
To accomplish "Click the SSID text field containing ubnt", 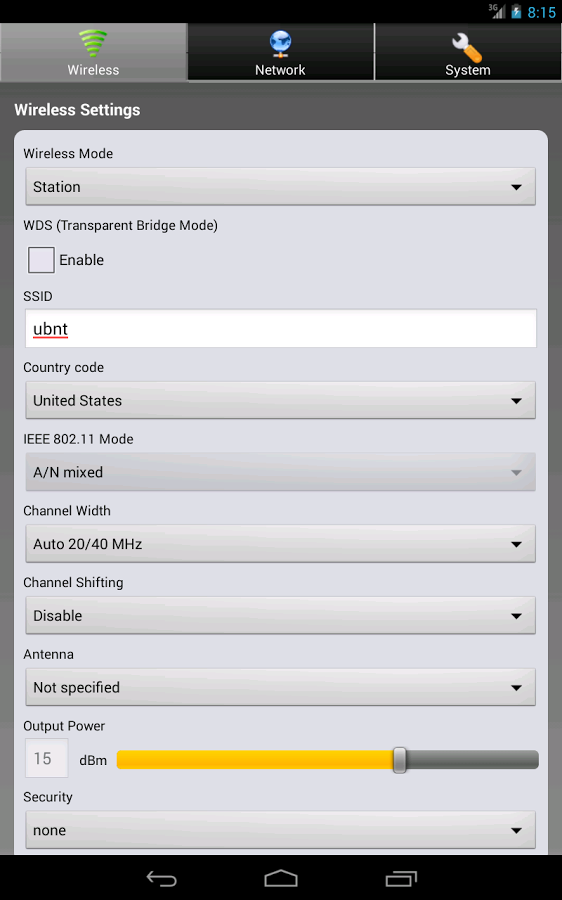I will pyautogui.click(x=281, y=328).
